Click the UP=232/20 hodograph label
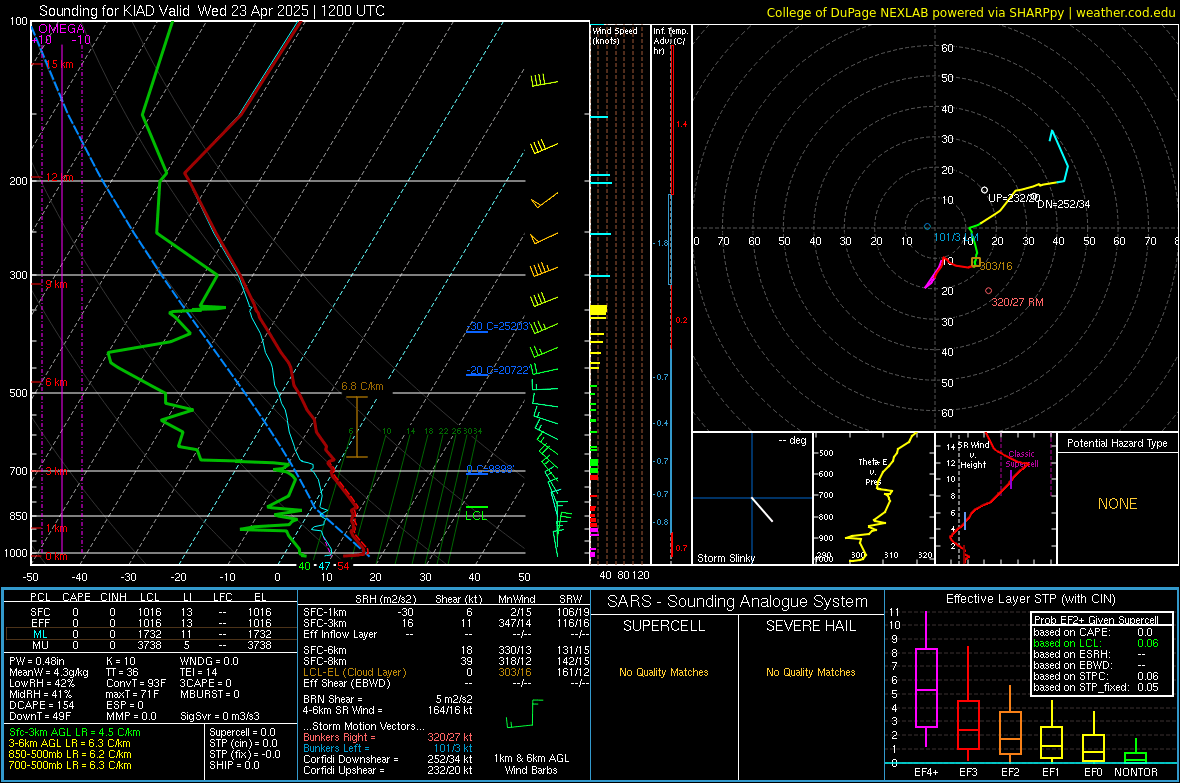 click(1013, 198)
